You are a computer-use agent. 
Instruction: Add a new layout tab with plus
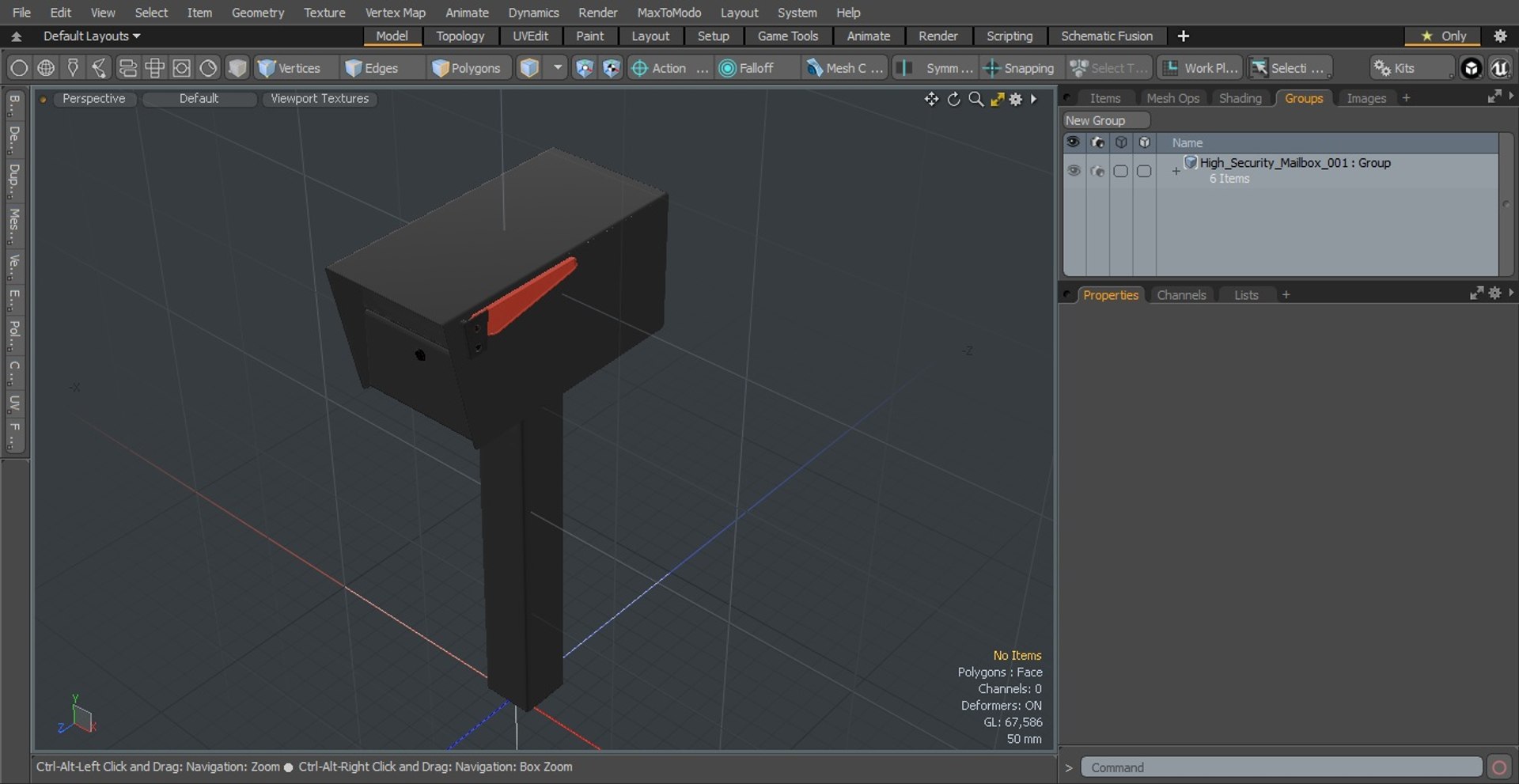point(1184,36)
